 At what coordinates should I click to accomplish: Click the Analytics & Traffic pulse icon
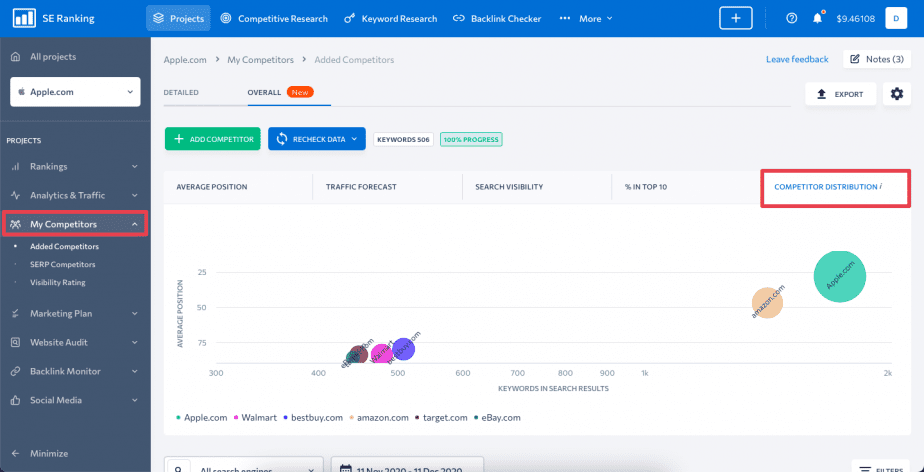coord(16,195)
